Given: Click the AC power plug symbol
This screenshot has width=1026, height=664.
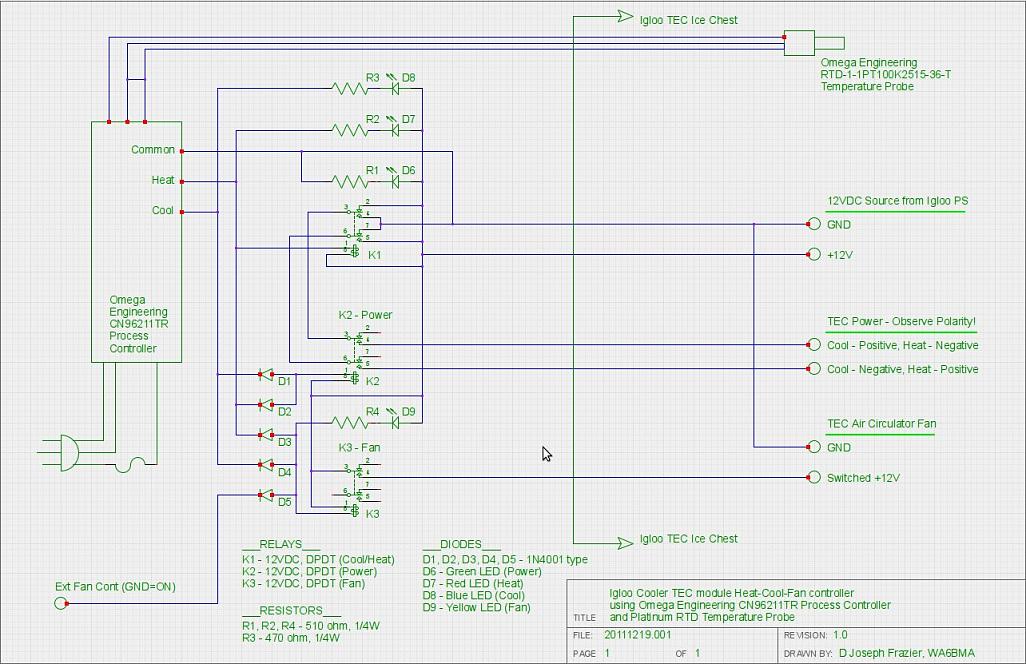Looking at the screenshot, I should [x=64, y=452].
